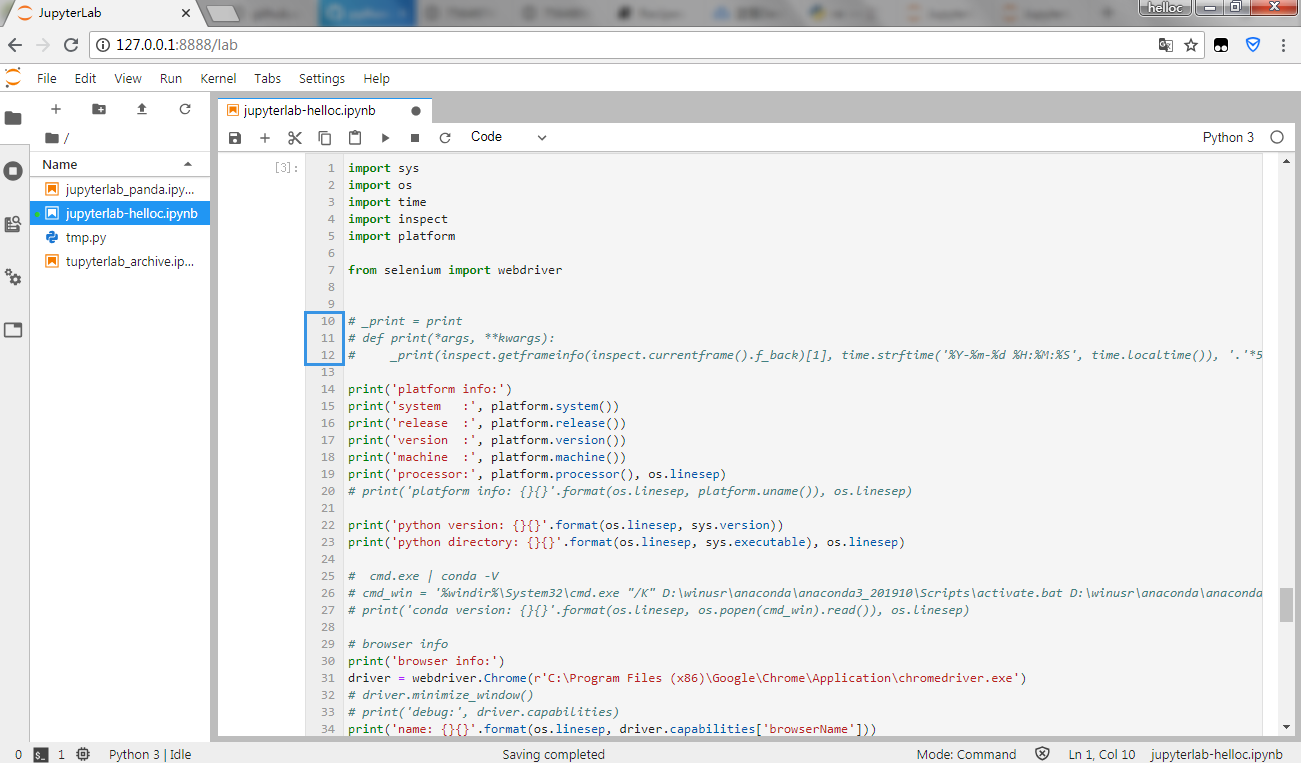
Task: Click the root folder breadcrumb icon
Action: tap(52, 138)
